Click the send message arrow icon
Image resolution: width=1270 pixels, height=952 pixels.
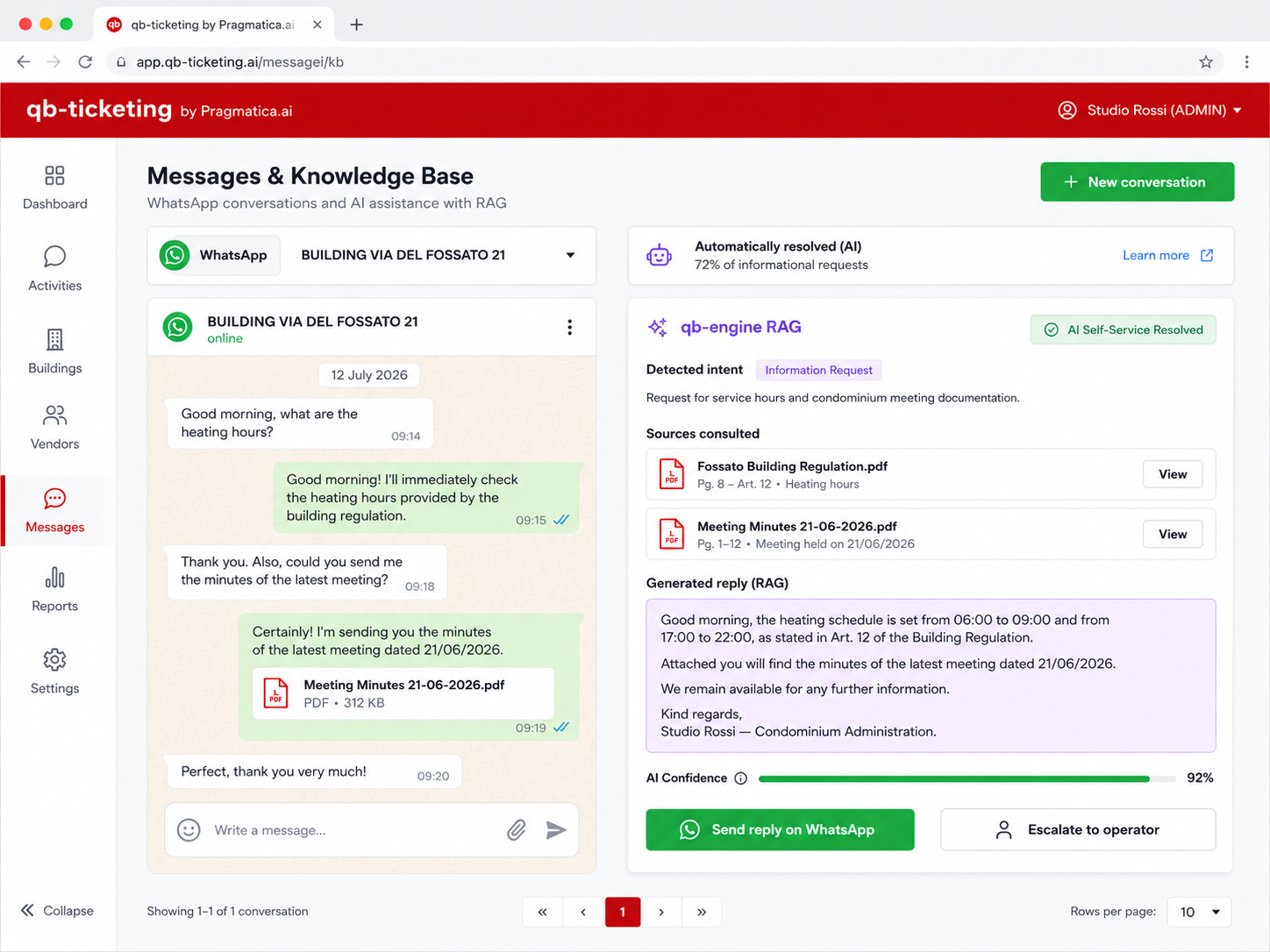[x=556, y=830]
